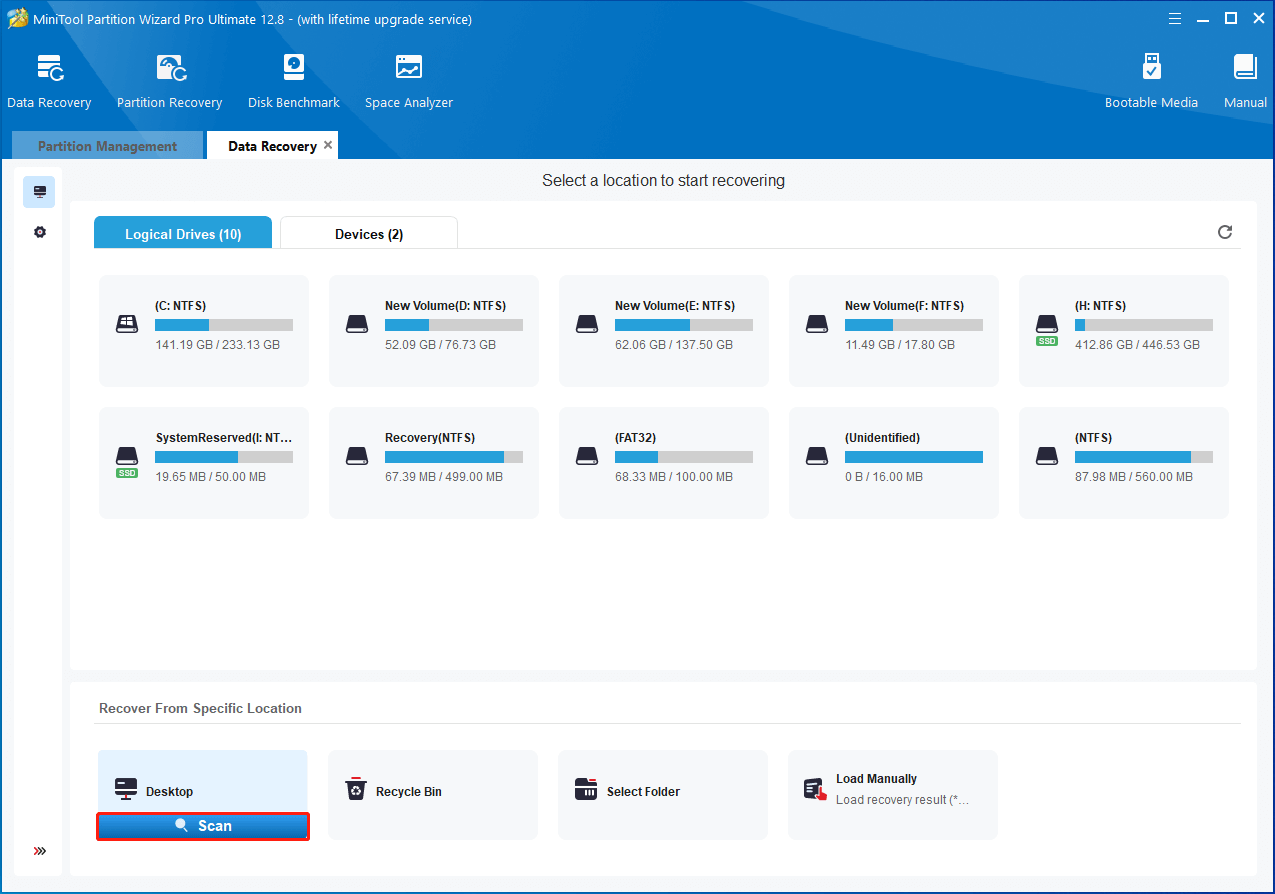Select the (C: NTFS) drive label
1275x894 pixels.
pos(181,306)
